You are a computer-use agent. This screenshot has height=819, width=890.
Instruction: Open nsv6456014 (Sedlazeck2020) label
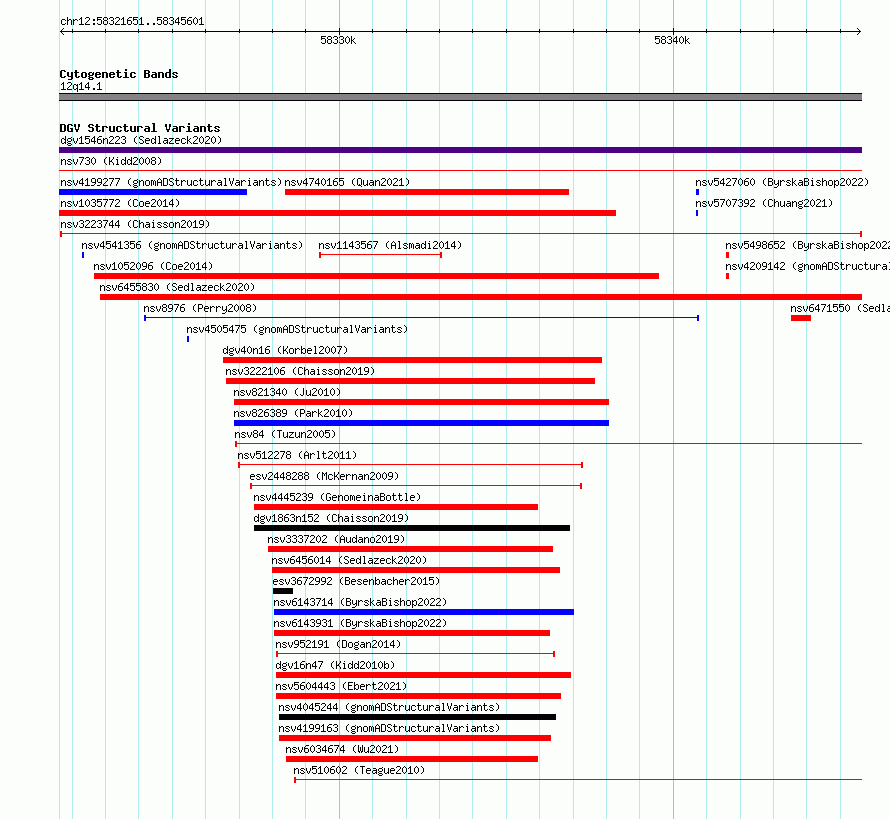pyautogui.click(x=349, y=560)
